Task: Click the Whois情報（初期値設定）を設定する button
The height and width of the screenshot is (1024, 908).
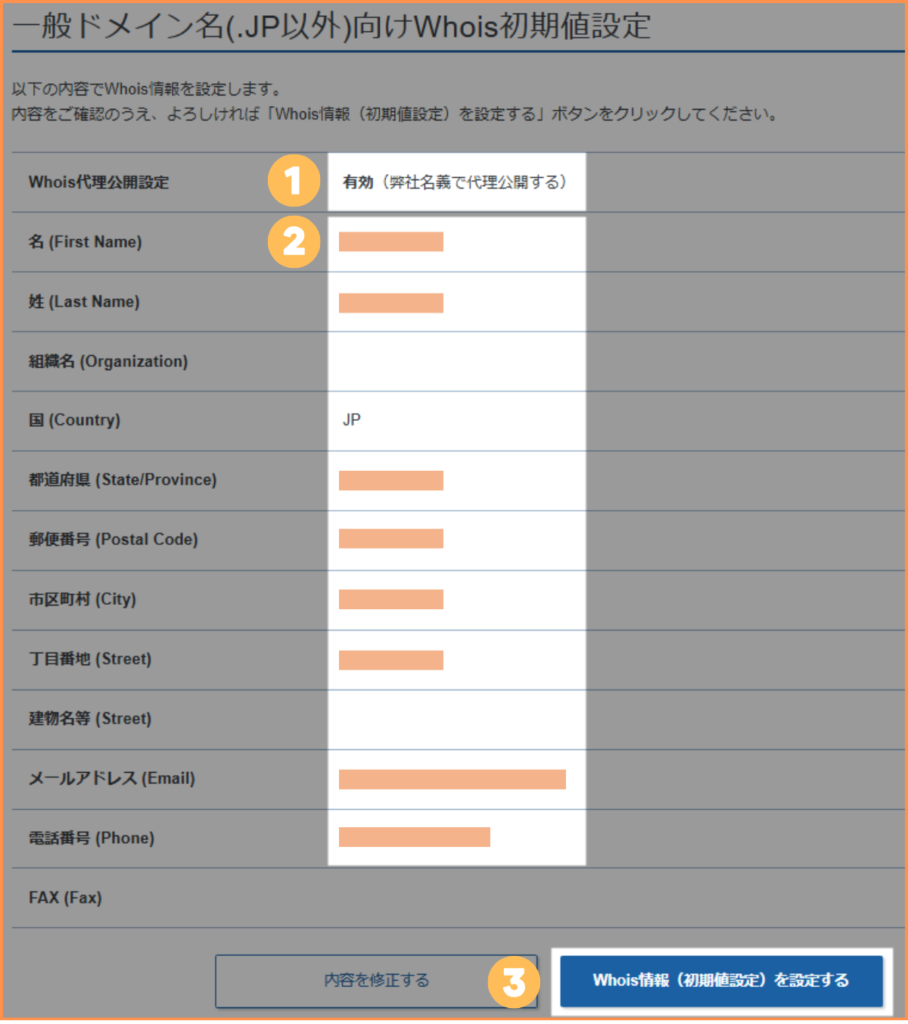Action: pyautogui.click(x=721, y=981)
